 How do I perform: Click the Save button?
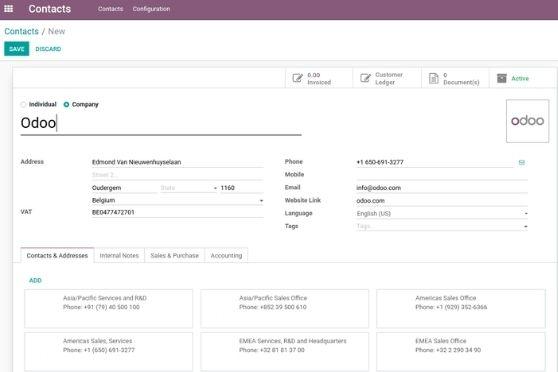pos(17,49)
